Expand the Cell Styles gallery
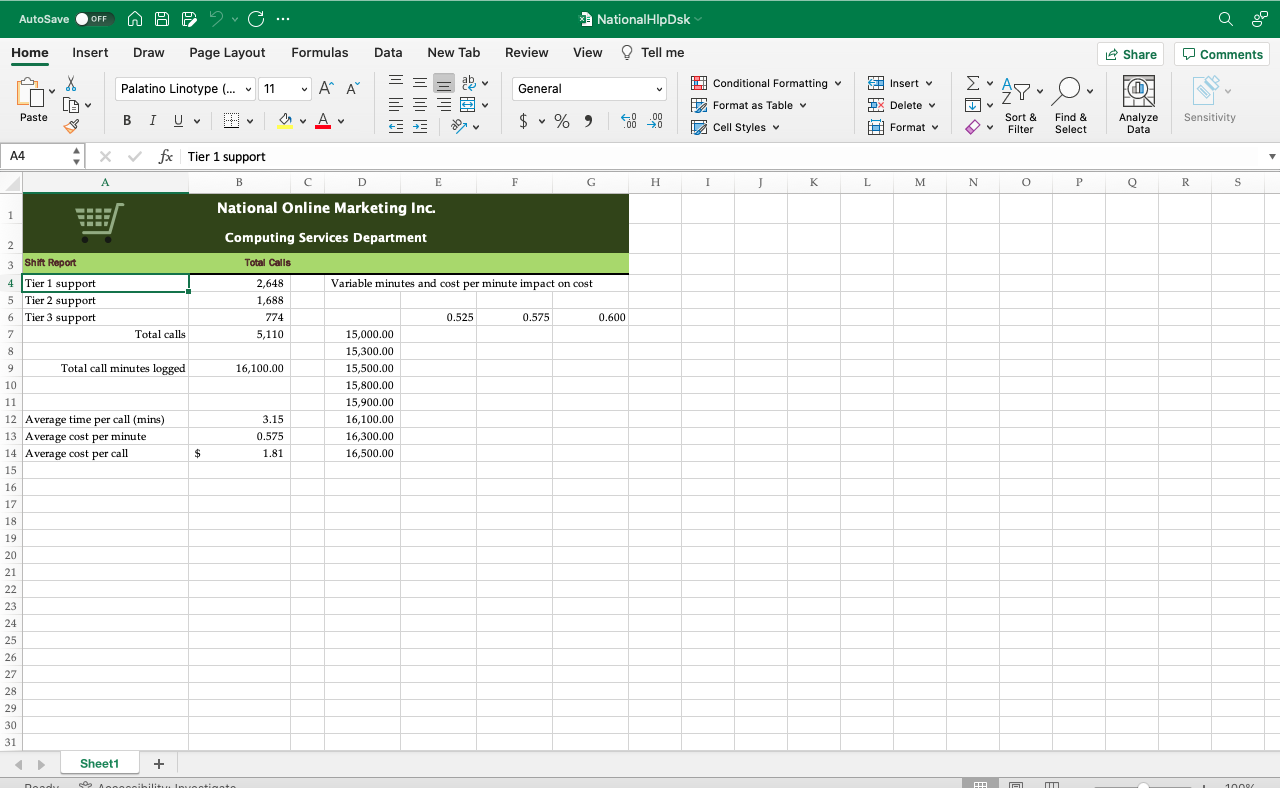The image size is (1280, 788). (x=735, y=127)
